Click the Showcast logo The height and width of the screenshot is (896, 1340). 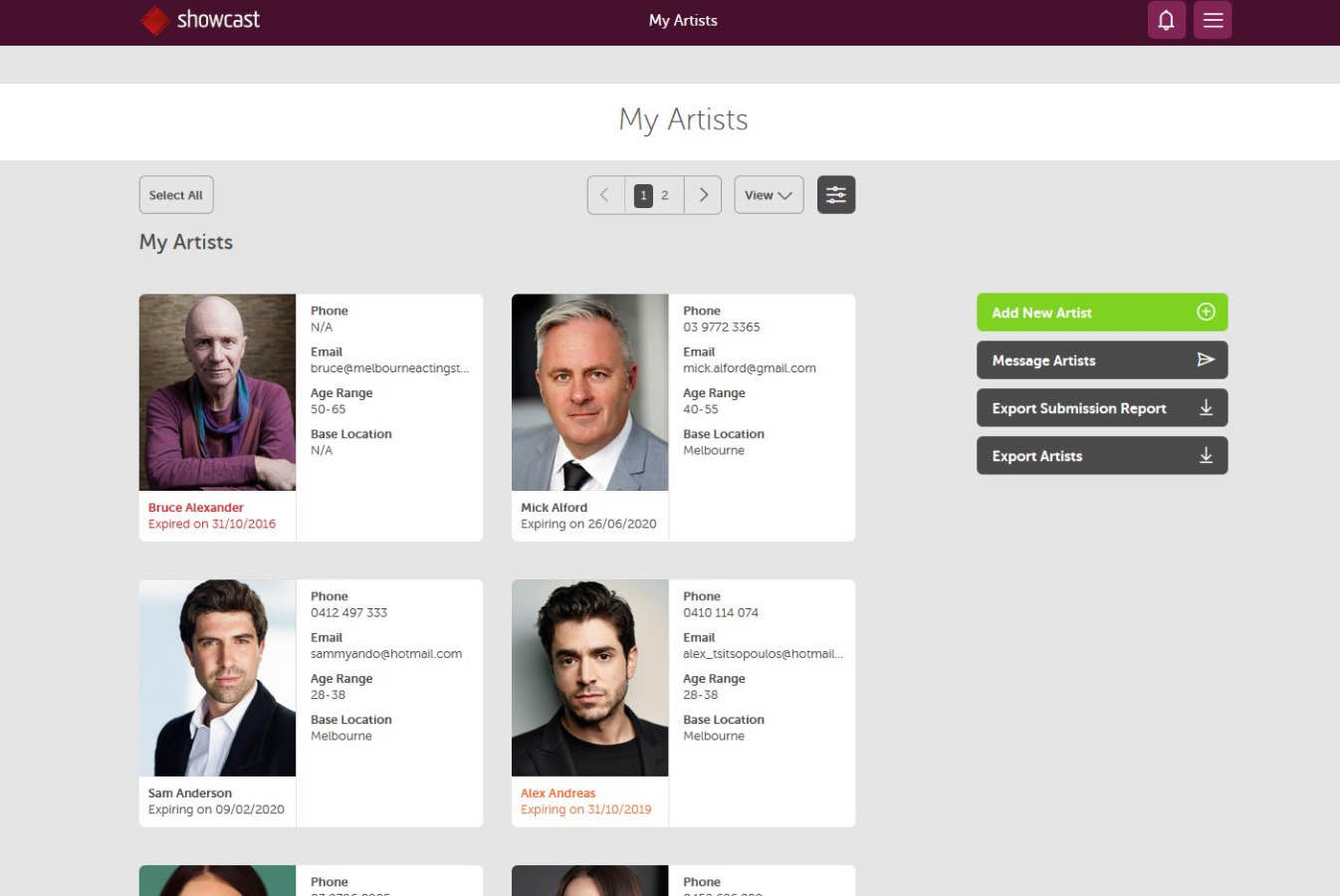(x=200, y=20)
